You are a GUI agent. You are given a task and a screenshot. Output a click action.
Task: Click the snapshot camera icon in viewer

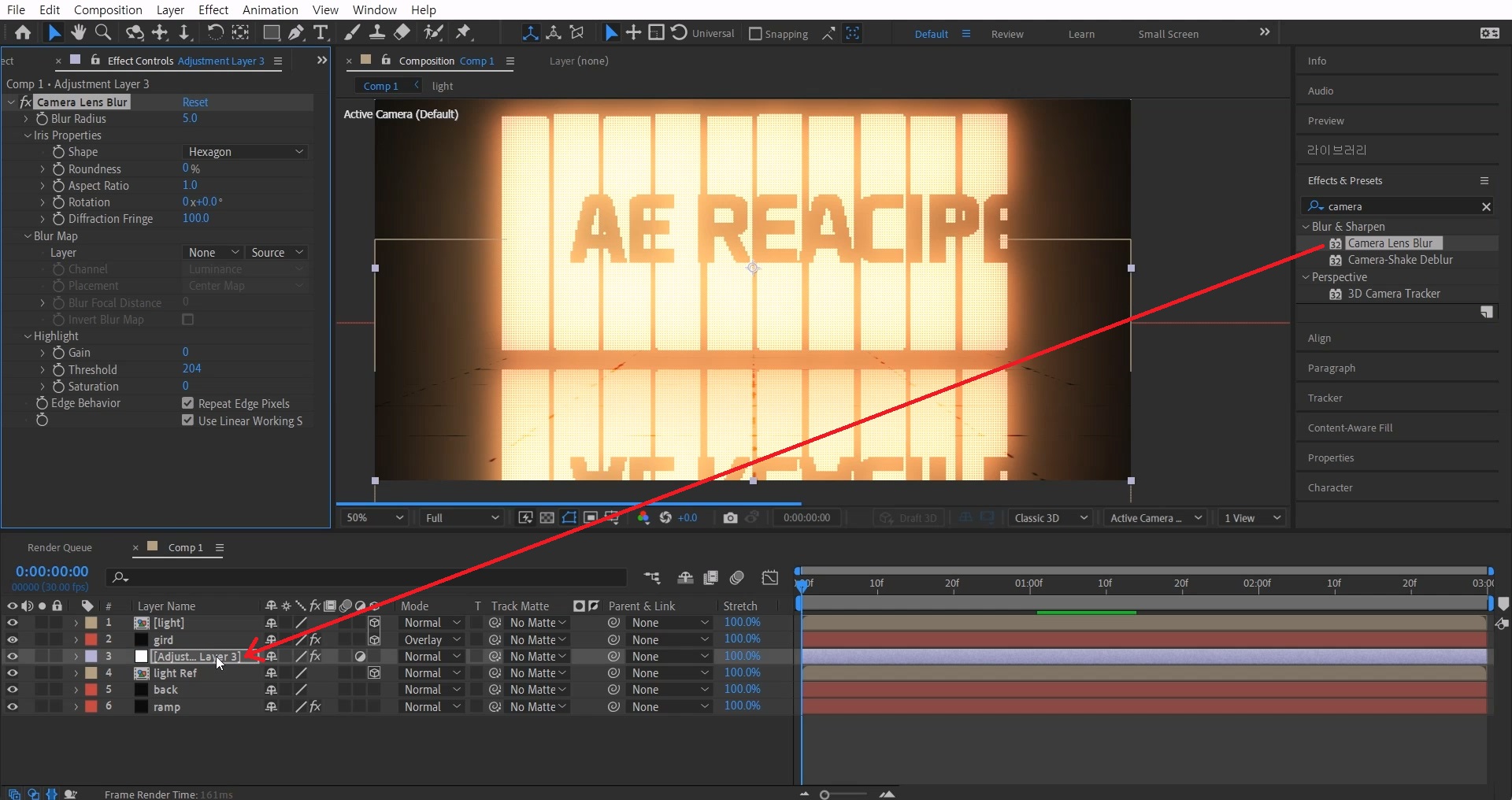pos(730,517)
